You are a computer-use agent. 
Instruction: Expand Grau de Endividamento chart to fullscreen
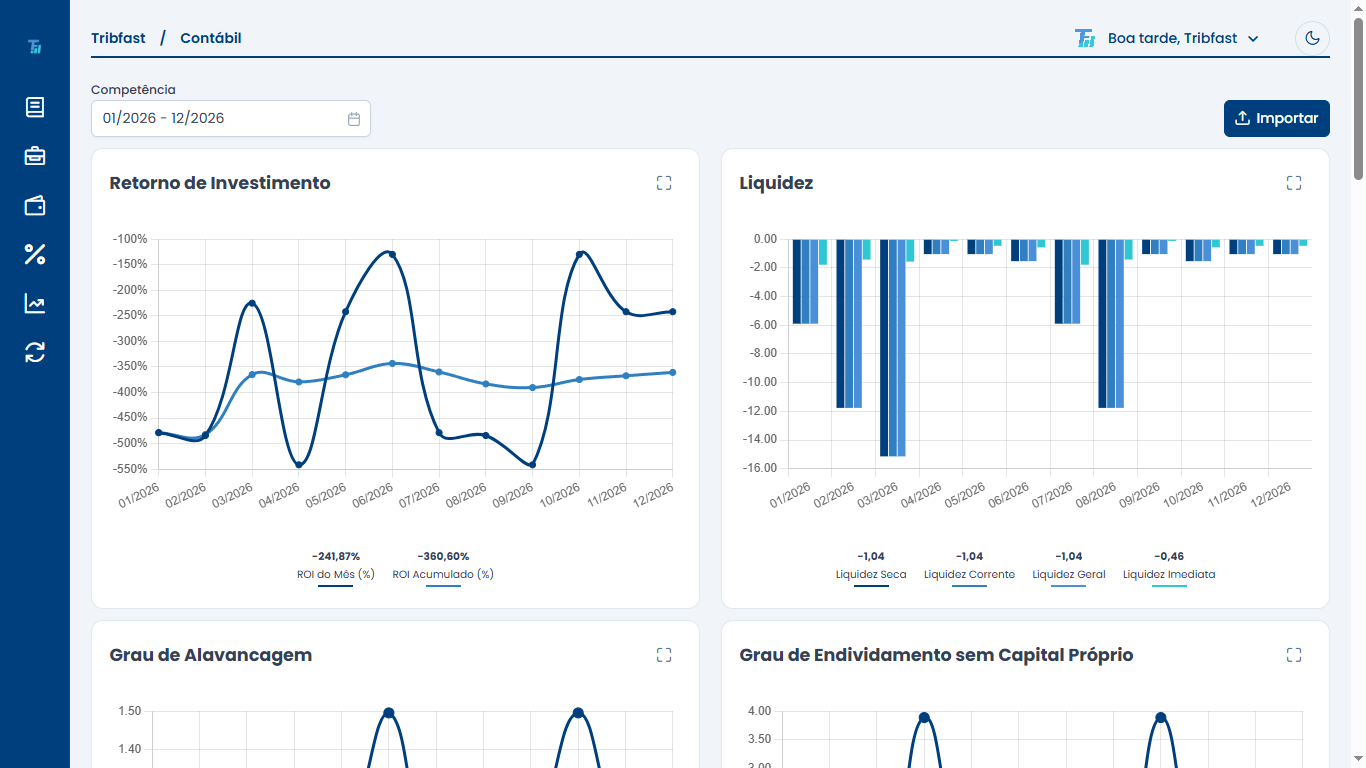pos(1294,655)
